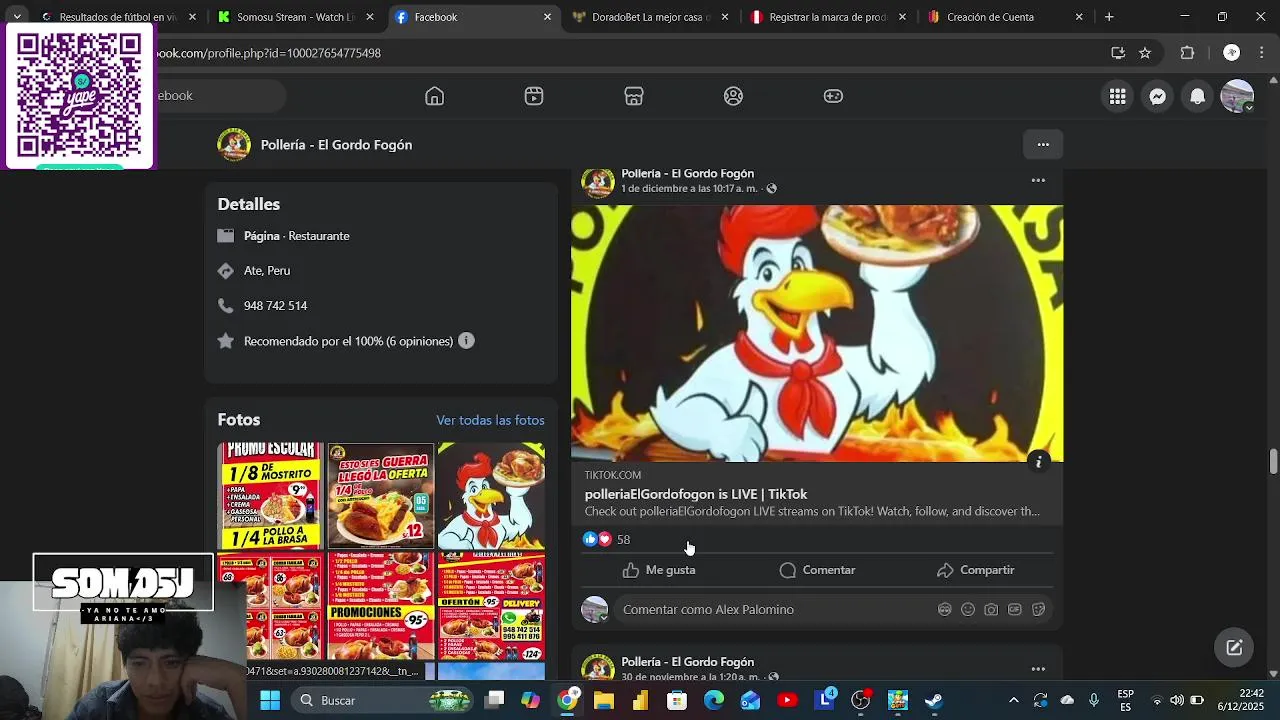Open the 'Promociones' photo thumbnail

coord(381,606)
